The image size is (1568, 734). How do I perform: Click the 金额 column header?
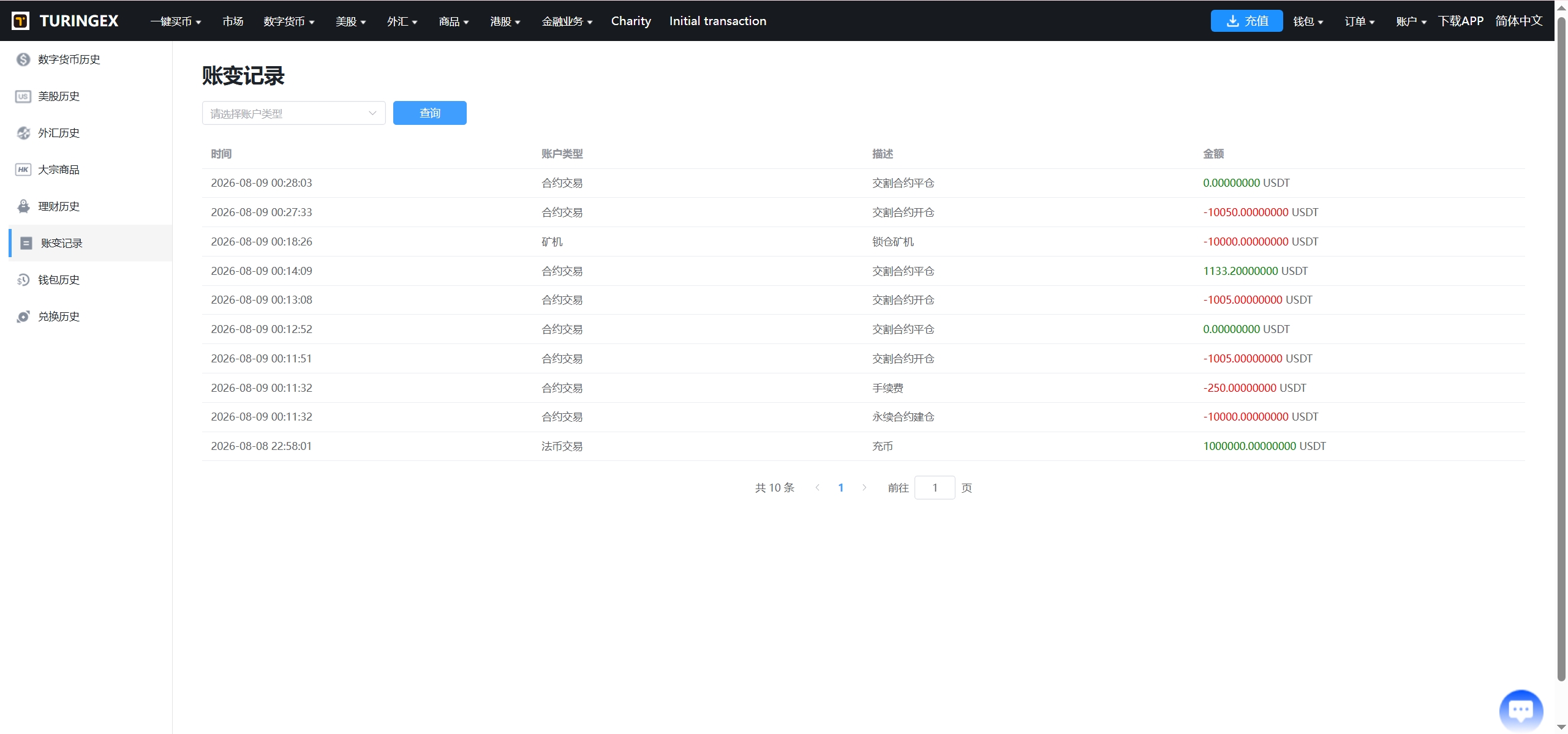(x=1213, y=154)
